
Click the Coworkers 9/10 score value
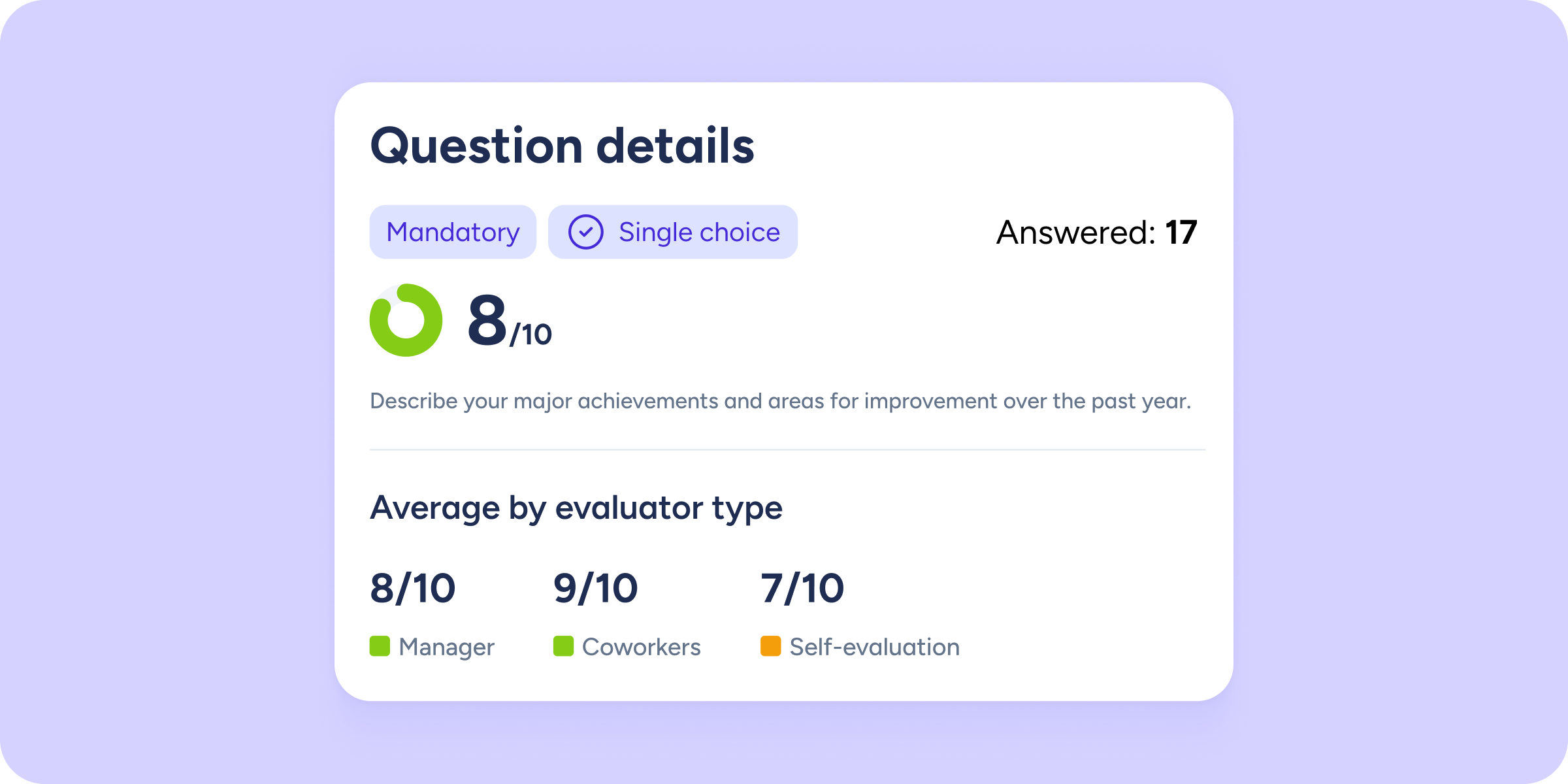click(595, 588)
